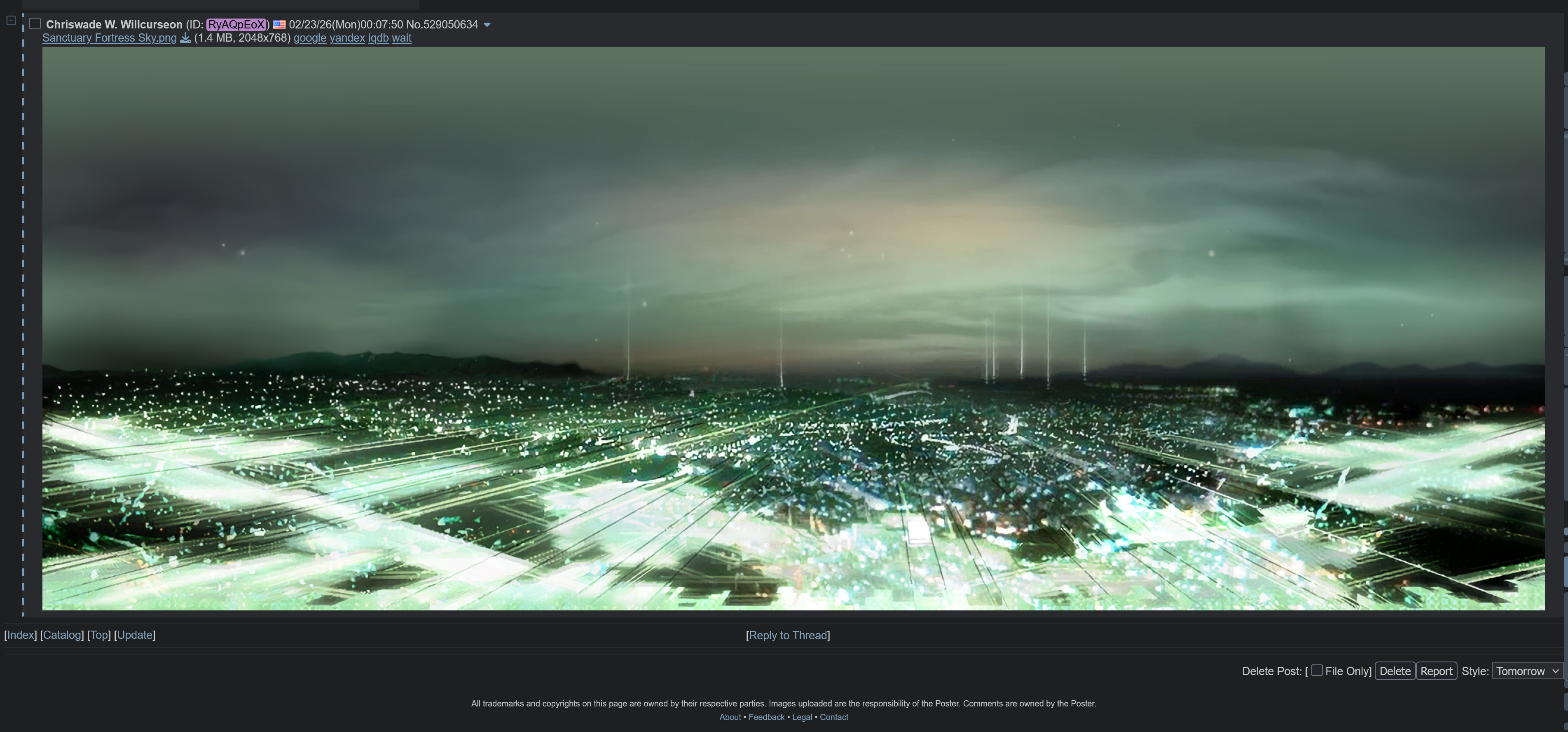The height and width of the screenshot is (732, 1568).
Task: Search the image with yandex
Action: click(347, 38)
